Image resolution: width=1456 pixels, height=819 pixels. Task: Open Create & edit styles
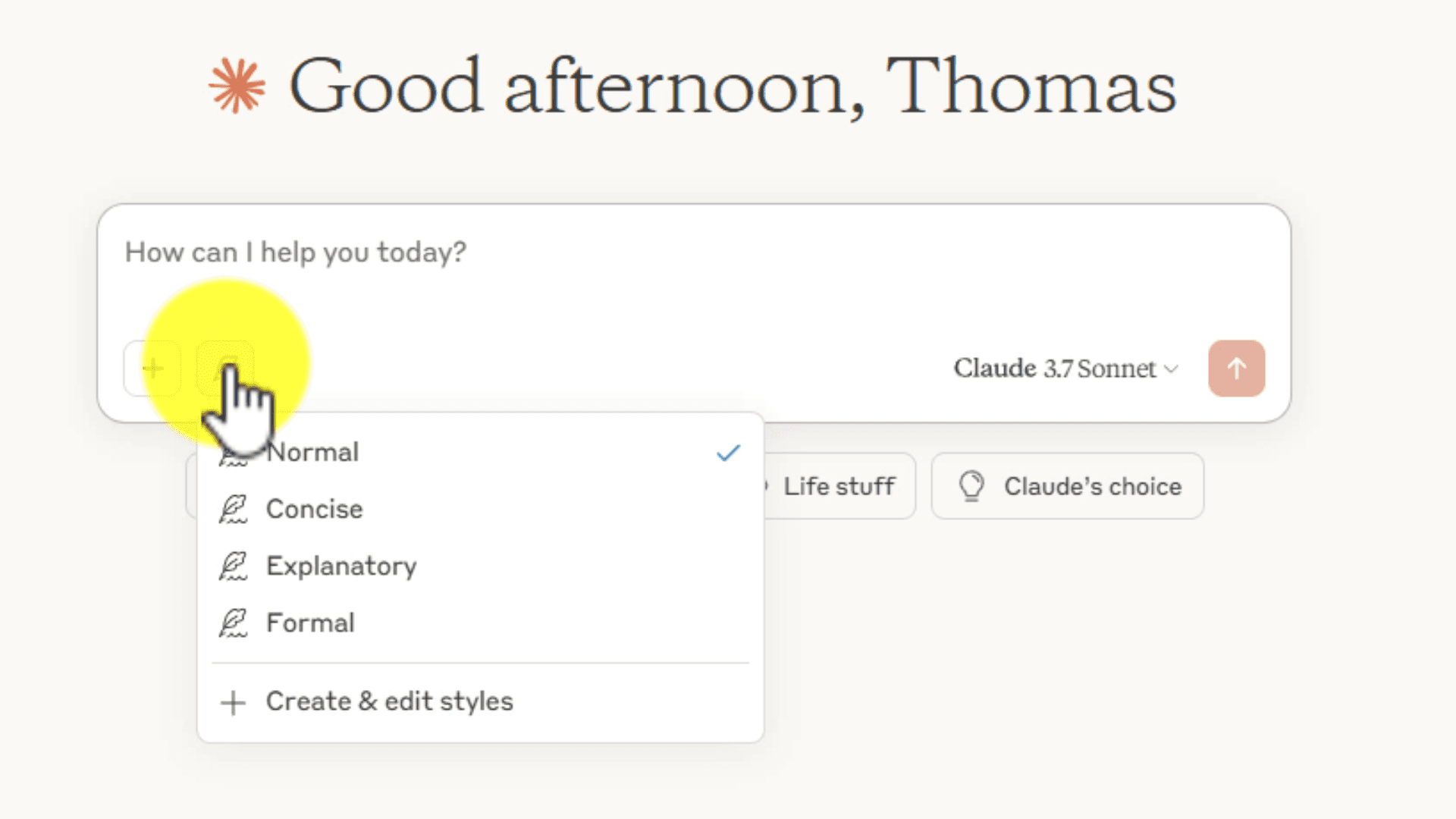pyautogui.click(x=480, y=701)
